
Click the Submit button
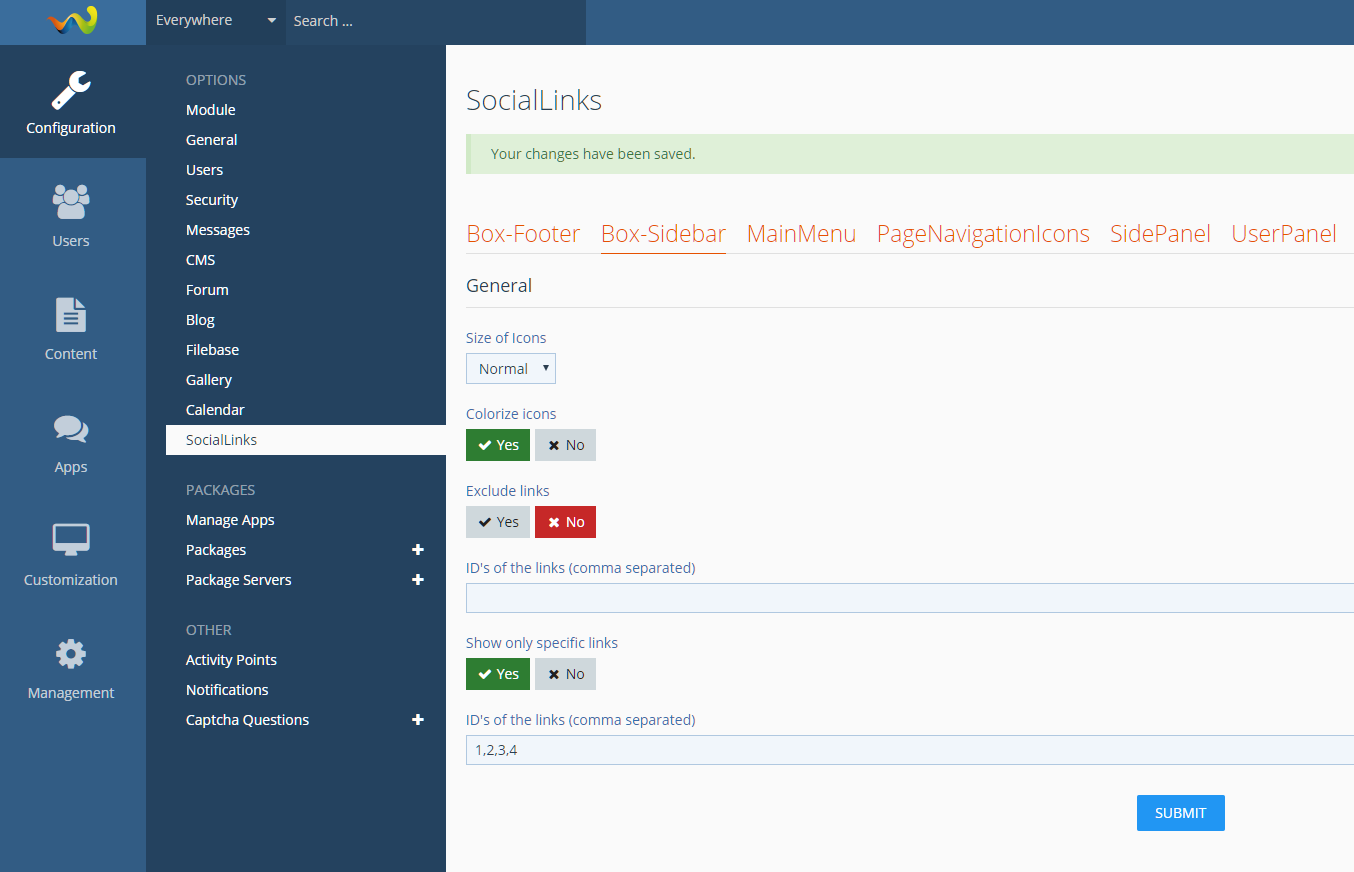(x=1181, y=813)
